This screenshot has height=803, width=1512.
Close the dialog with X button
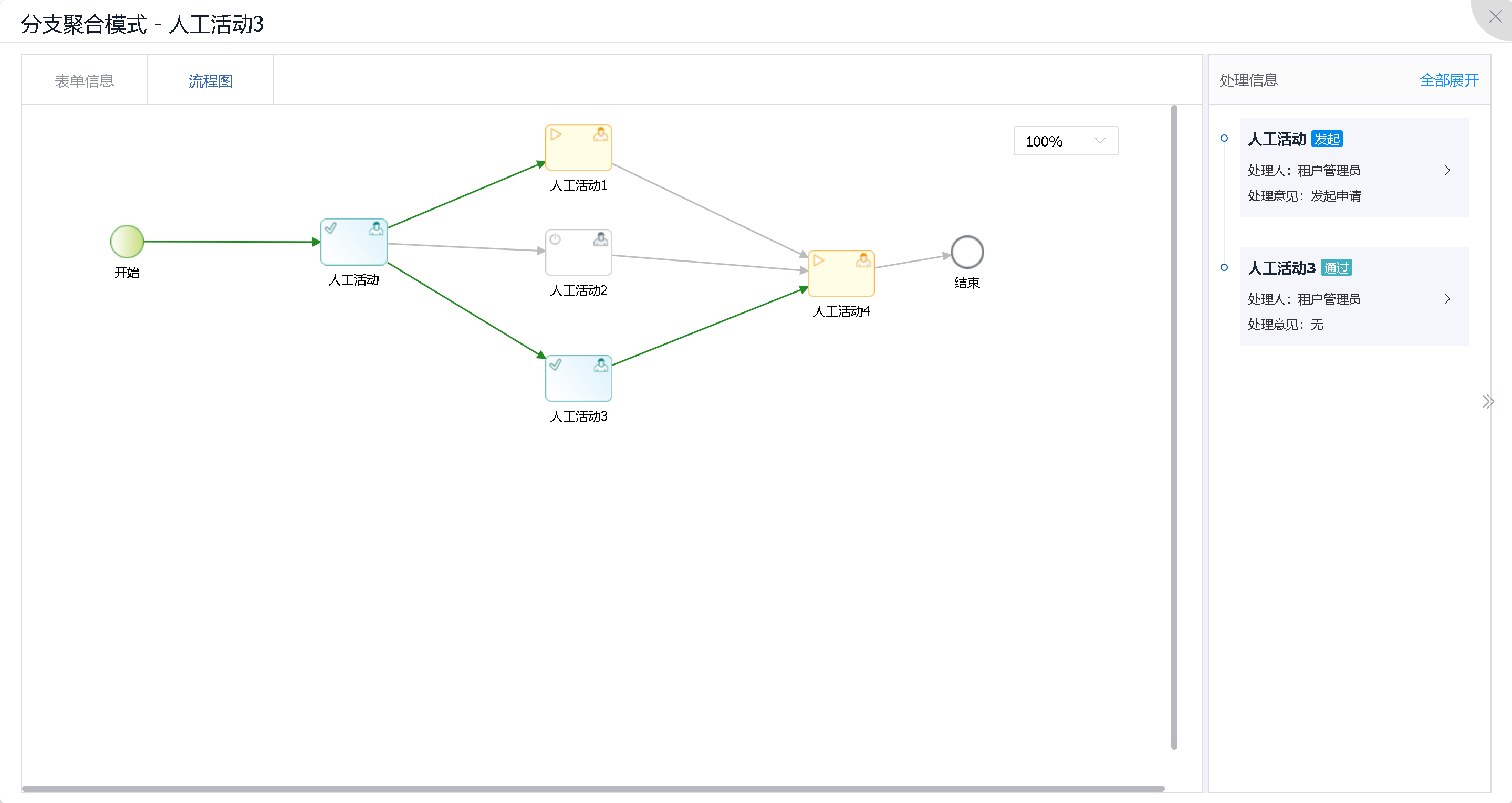[x=1495, y=16]
